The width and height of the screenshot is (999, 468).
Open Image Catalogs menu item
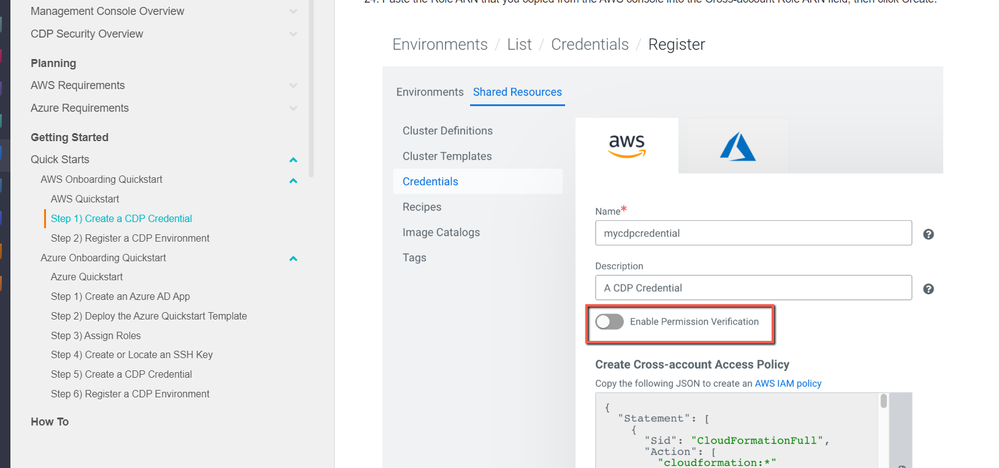pyautogui.click(x=441, y=232)
